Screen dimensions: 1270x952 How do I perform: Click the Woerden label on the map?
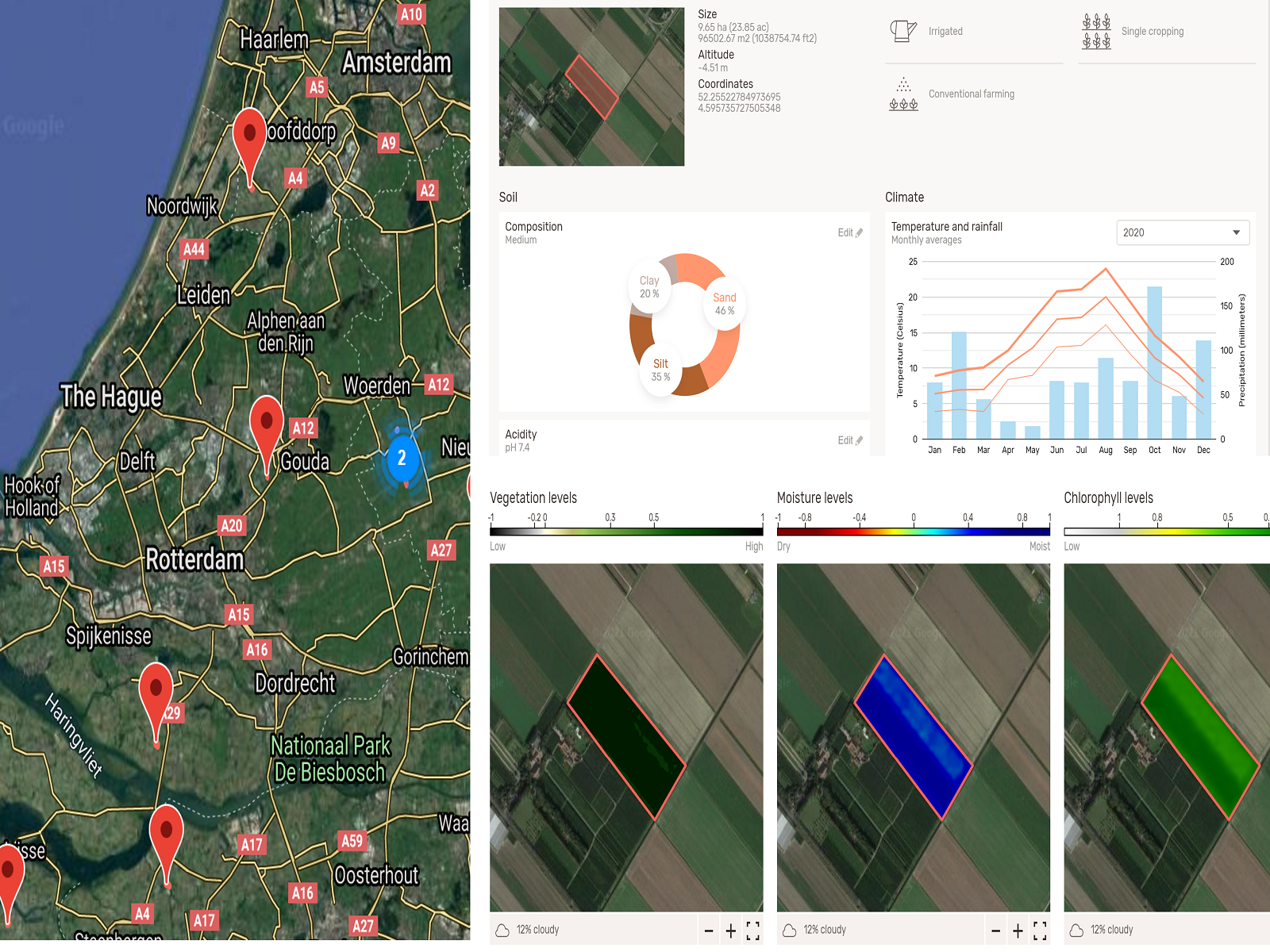[377, 386]
